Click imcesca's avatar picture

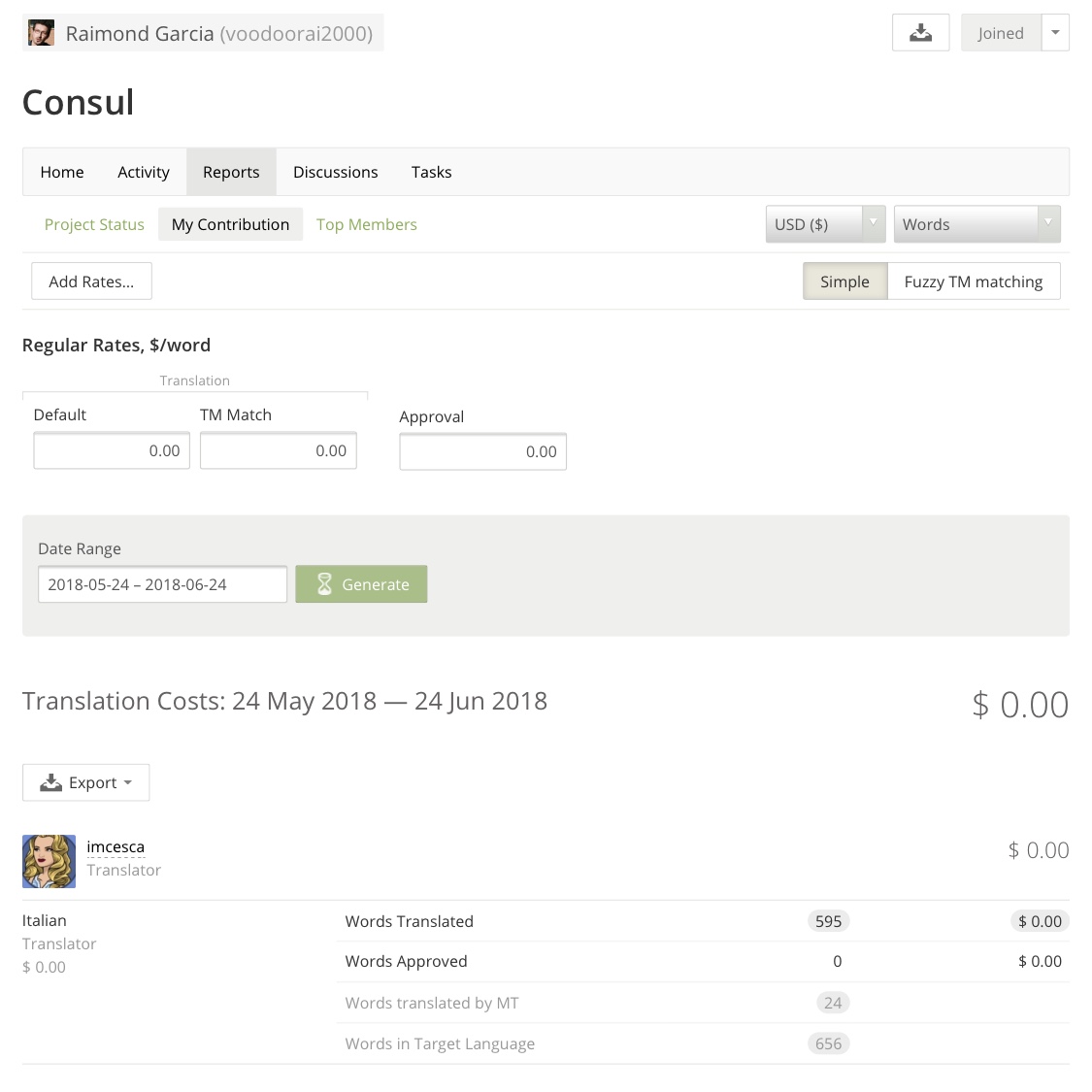pos(49,861)
